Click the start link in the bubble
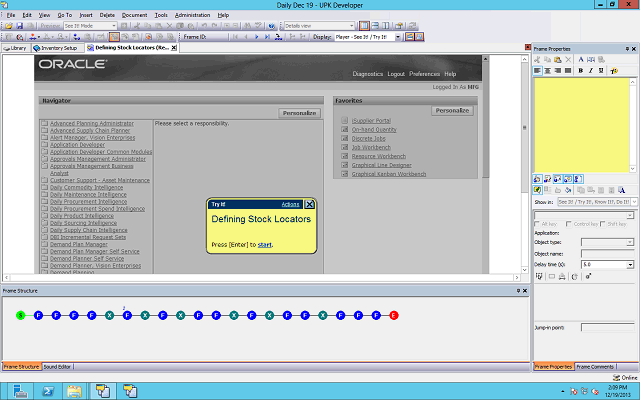This screenshot has width=640, height=400. tap(264, 245)
